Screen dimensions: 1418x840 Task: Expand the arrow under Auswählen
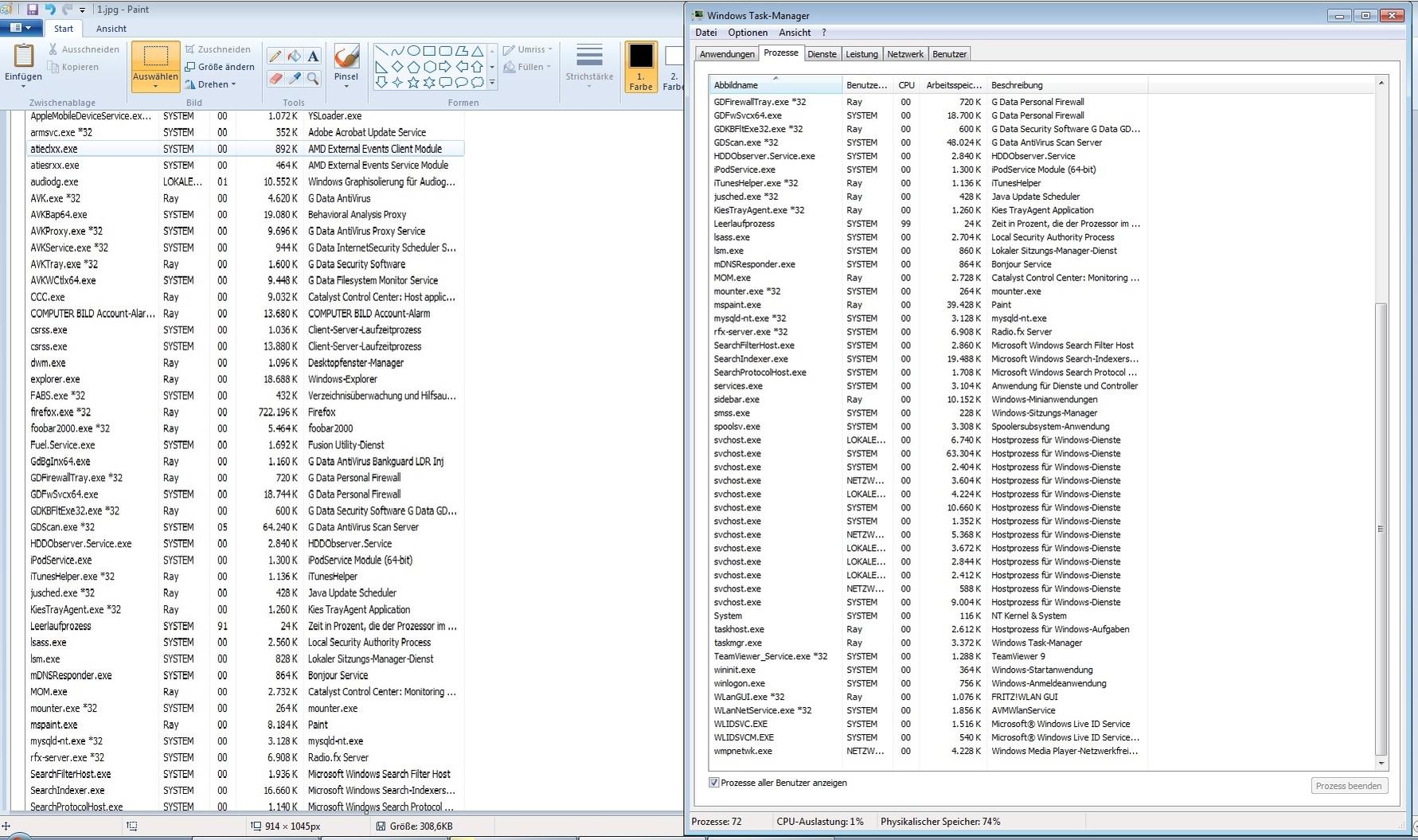coord(155,87)
